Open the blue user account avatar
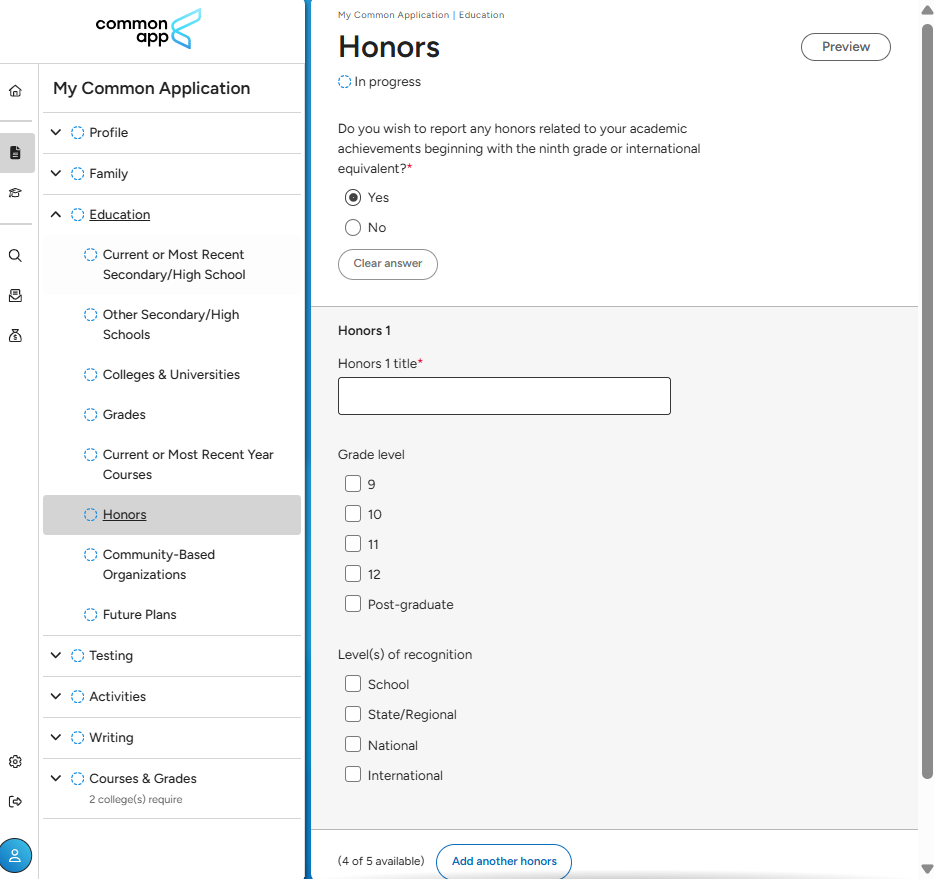 coord(15,855)
